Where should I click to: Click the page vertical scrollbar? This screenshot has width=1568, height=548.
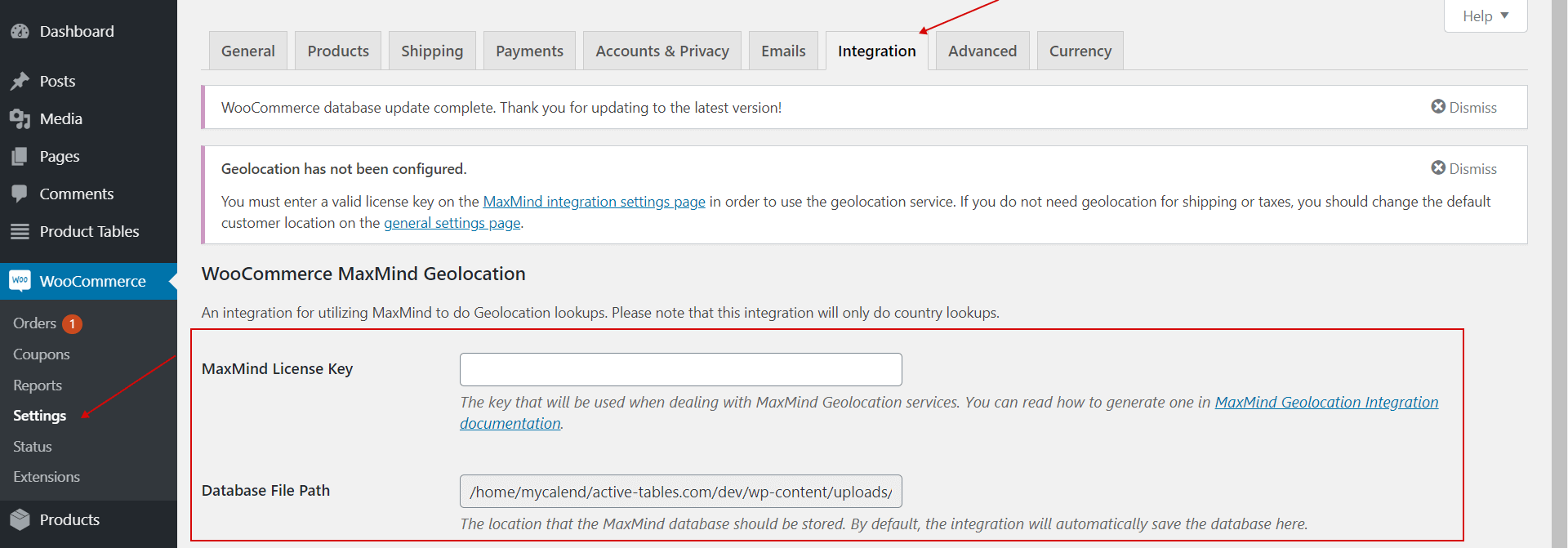[1559, 274]
